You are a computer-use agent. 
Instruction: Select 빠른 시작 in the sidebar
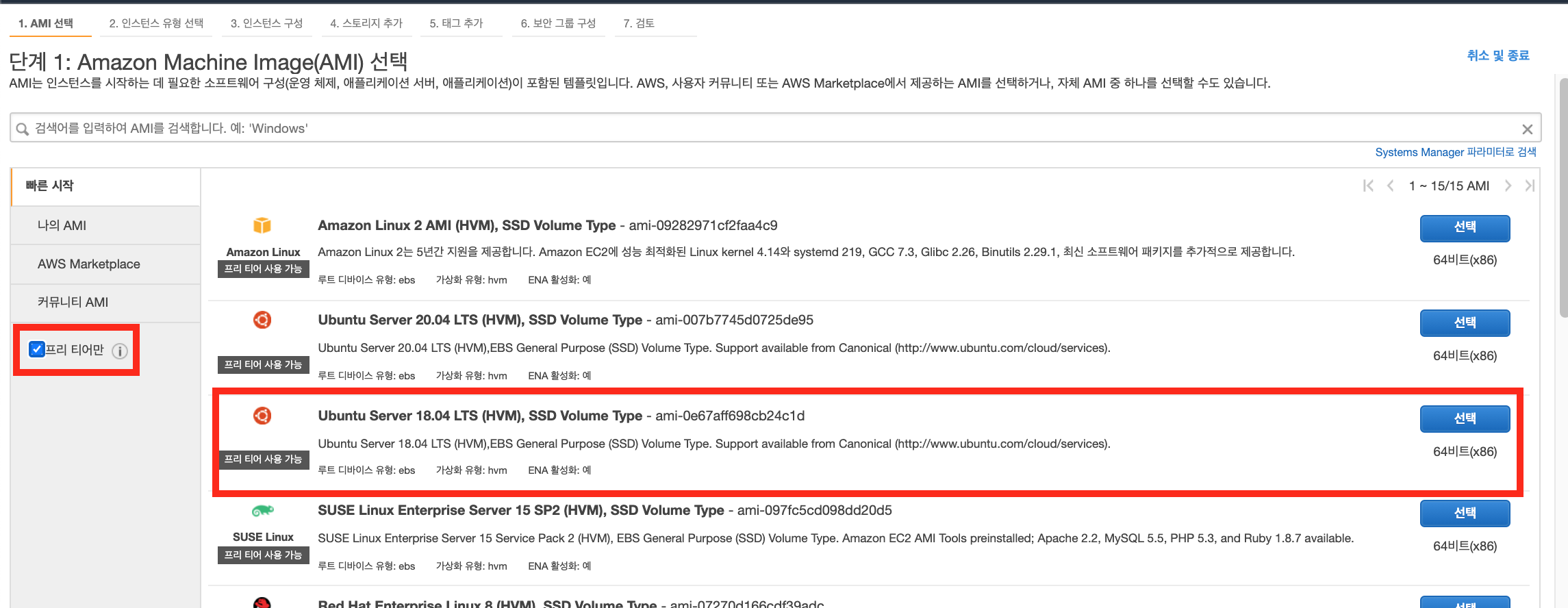pyautogui.click(x=106, y=186)
